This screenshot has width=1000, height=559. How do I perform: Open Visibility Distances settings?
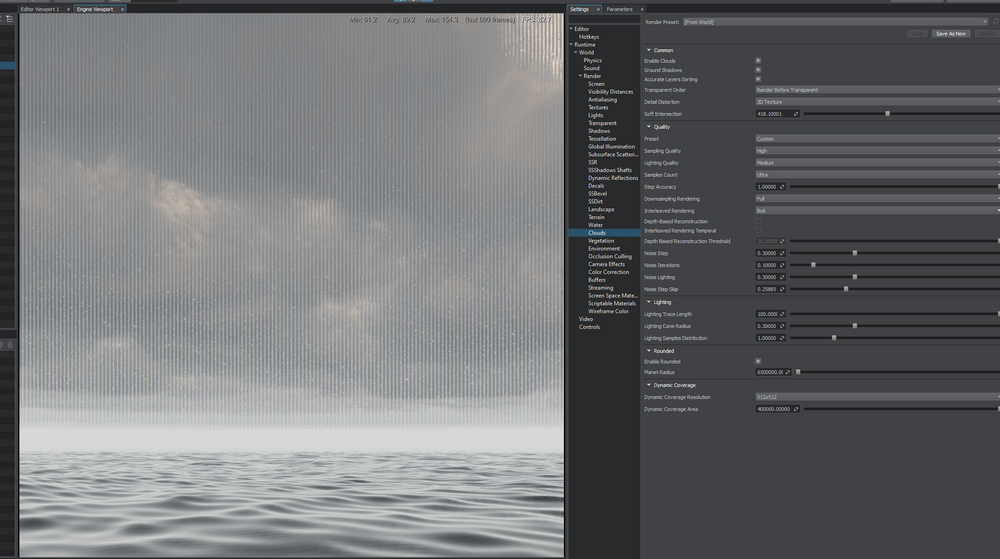tap(610, 92)
